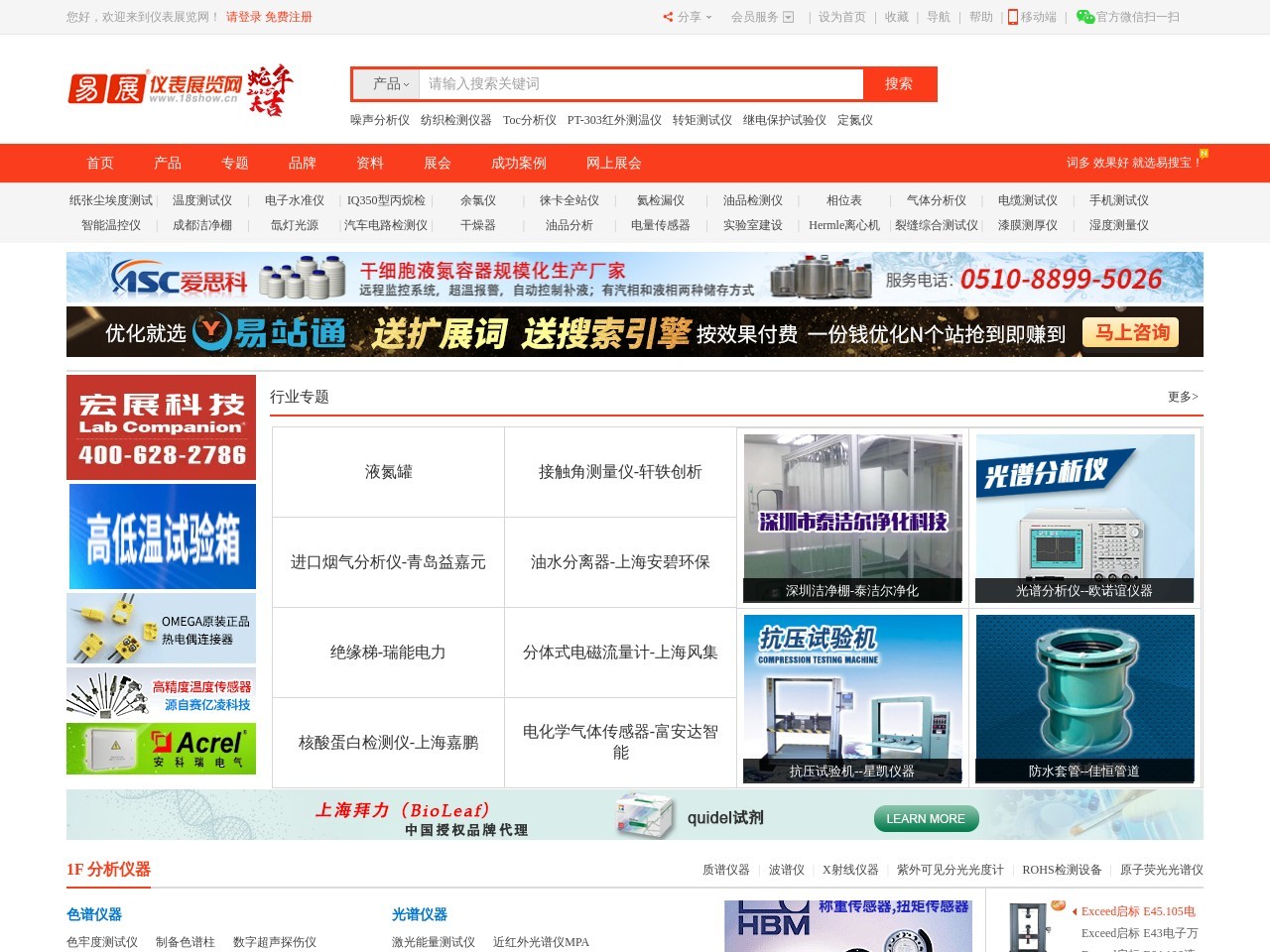Open 油水分离器-上海安碧环保 topic

tap(620, 562)
